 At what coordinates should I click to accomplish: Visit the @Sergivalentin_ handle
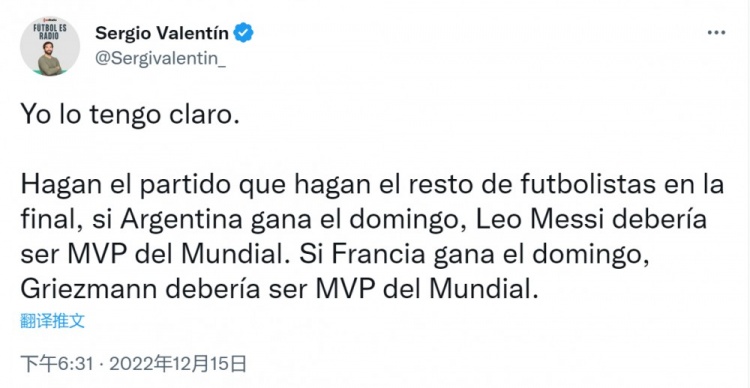tap(160, 58)
